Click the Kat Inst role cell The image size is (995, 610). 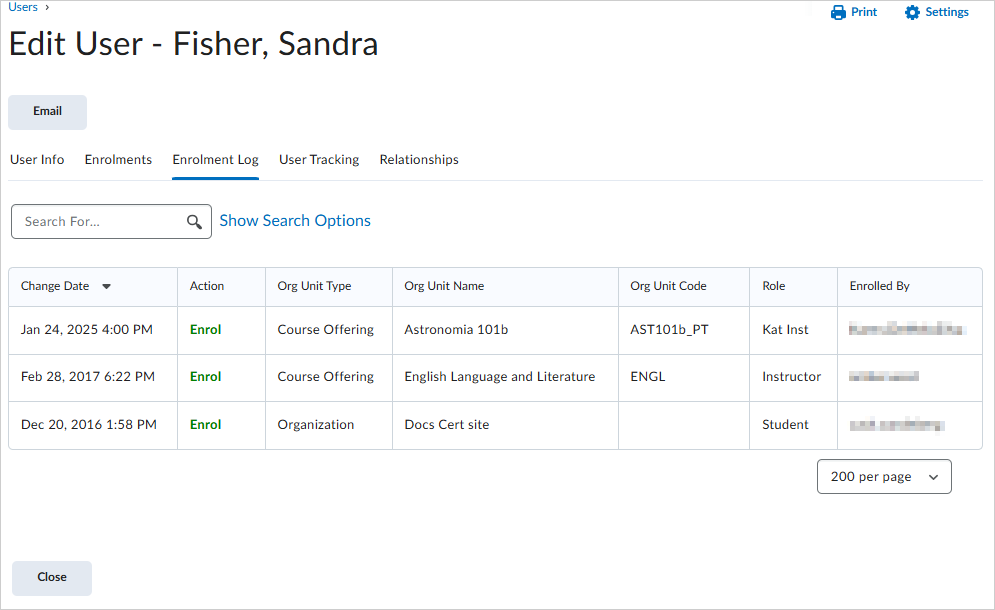pos(786,329)
